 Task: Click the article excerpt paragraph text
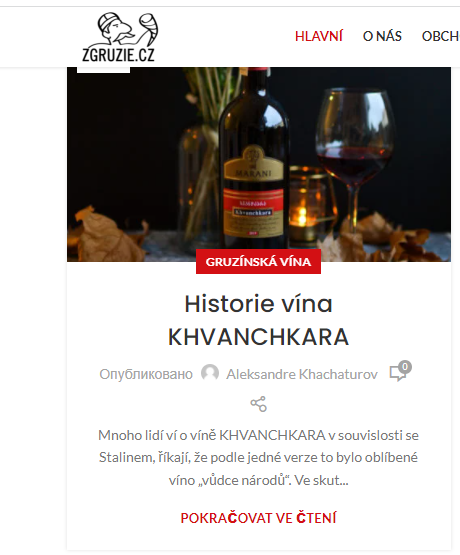tap(258, 458)
